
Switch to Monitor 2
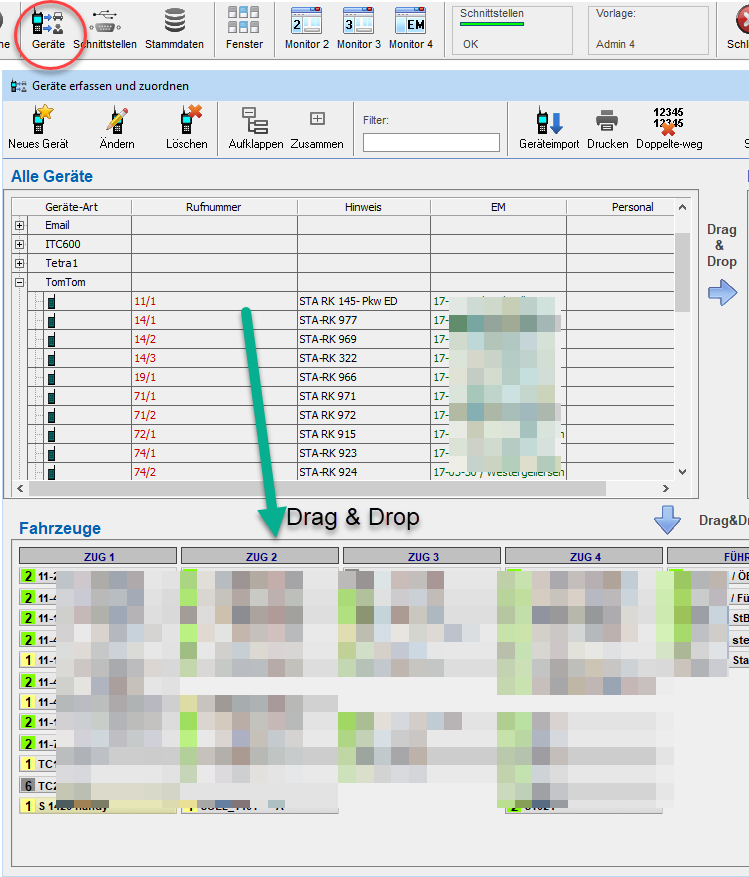306,28
